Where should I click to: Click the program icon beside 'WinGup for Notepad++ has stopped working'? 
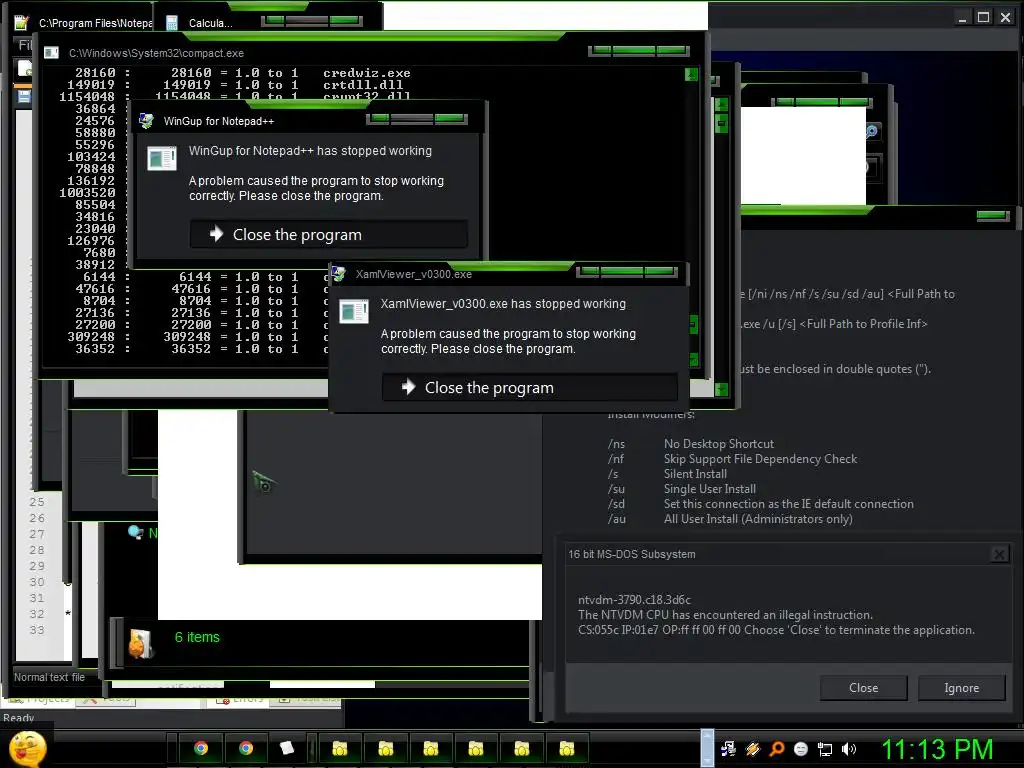tap(162, 159)
